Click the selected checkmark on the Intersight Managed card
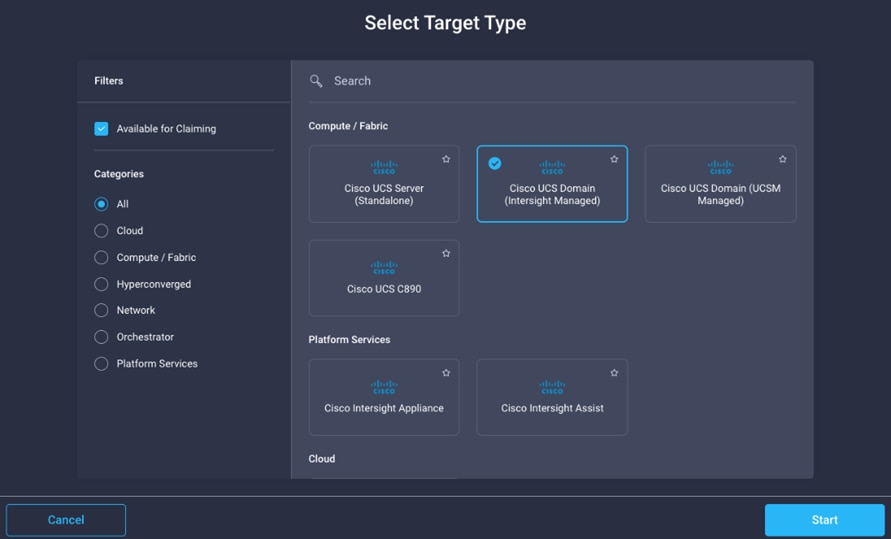The width and height of the screenshot is (891, 539). [x=495, y=164]
